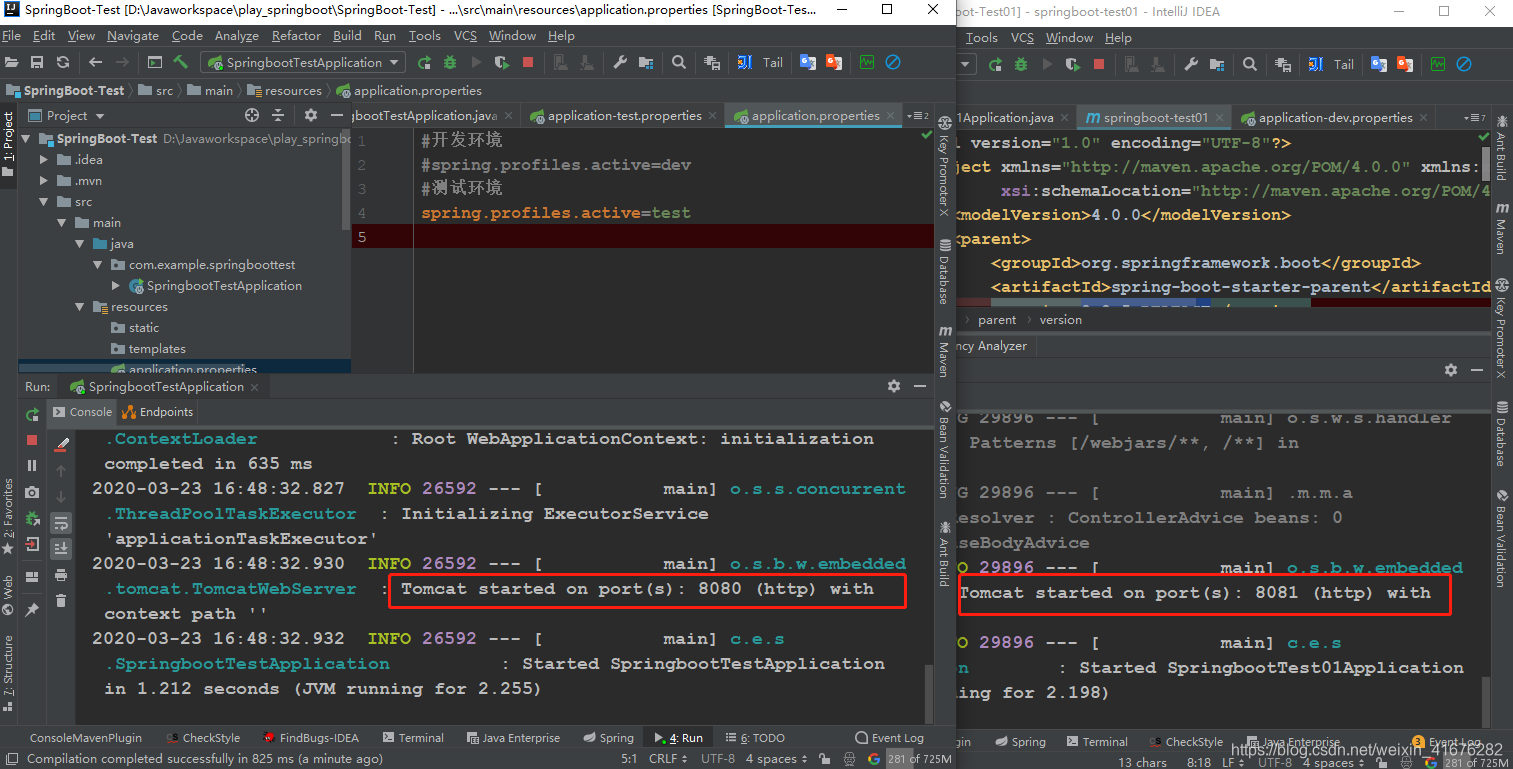Image resolution: width=1513 pixels, height=769 pixels.
Task: Open Database side panel in left window
Action: tap(943, 271)
